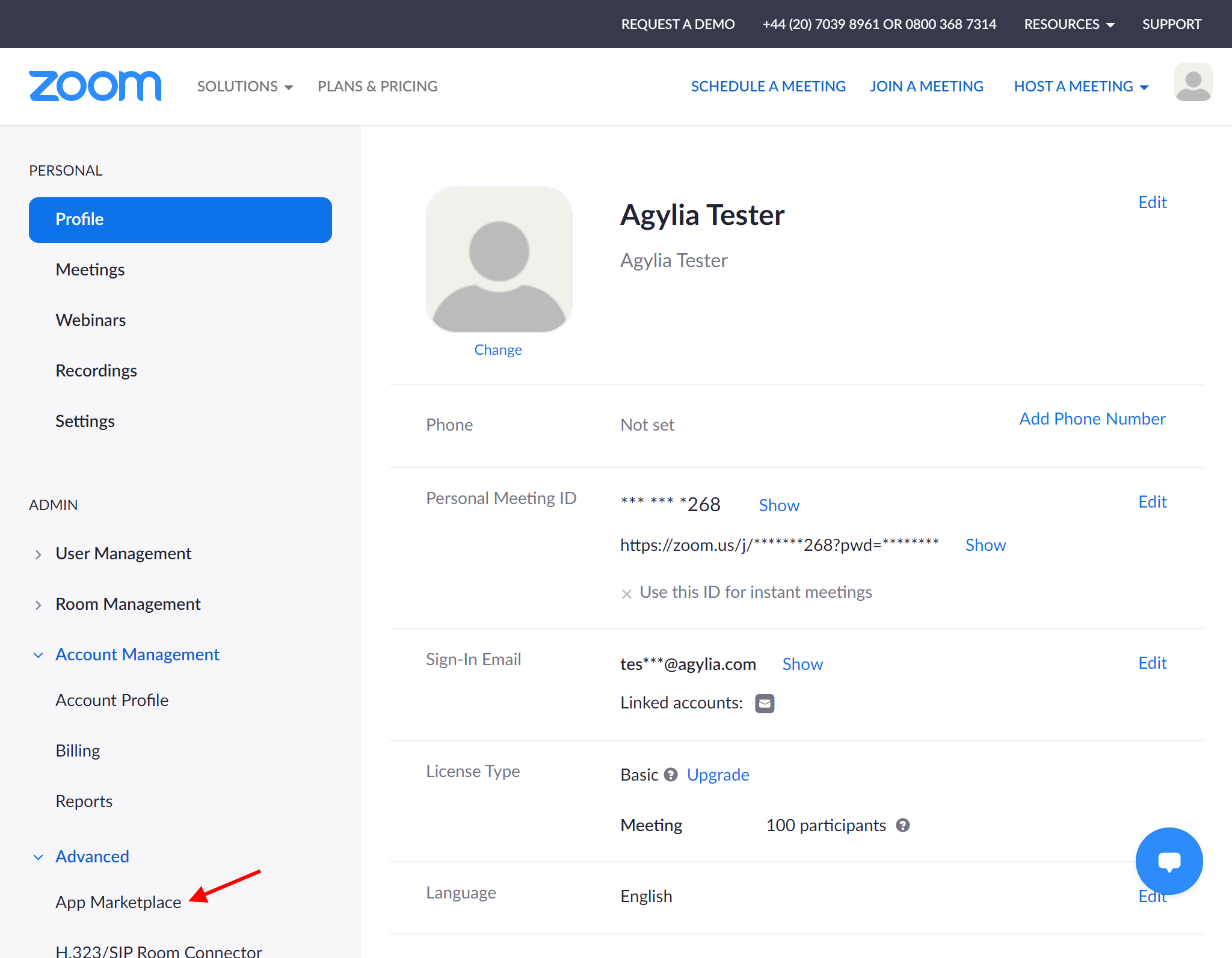This screenshot has width=1232, height=958.
Task: Edit the Personal Meeting ID
Action: (1152, 502)
